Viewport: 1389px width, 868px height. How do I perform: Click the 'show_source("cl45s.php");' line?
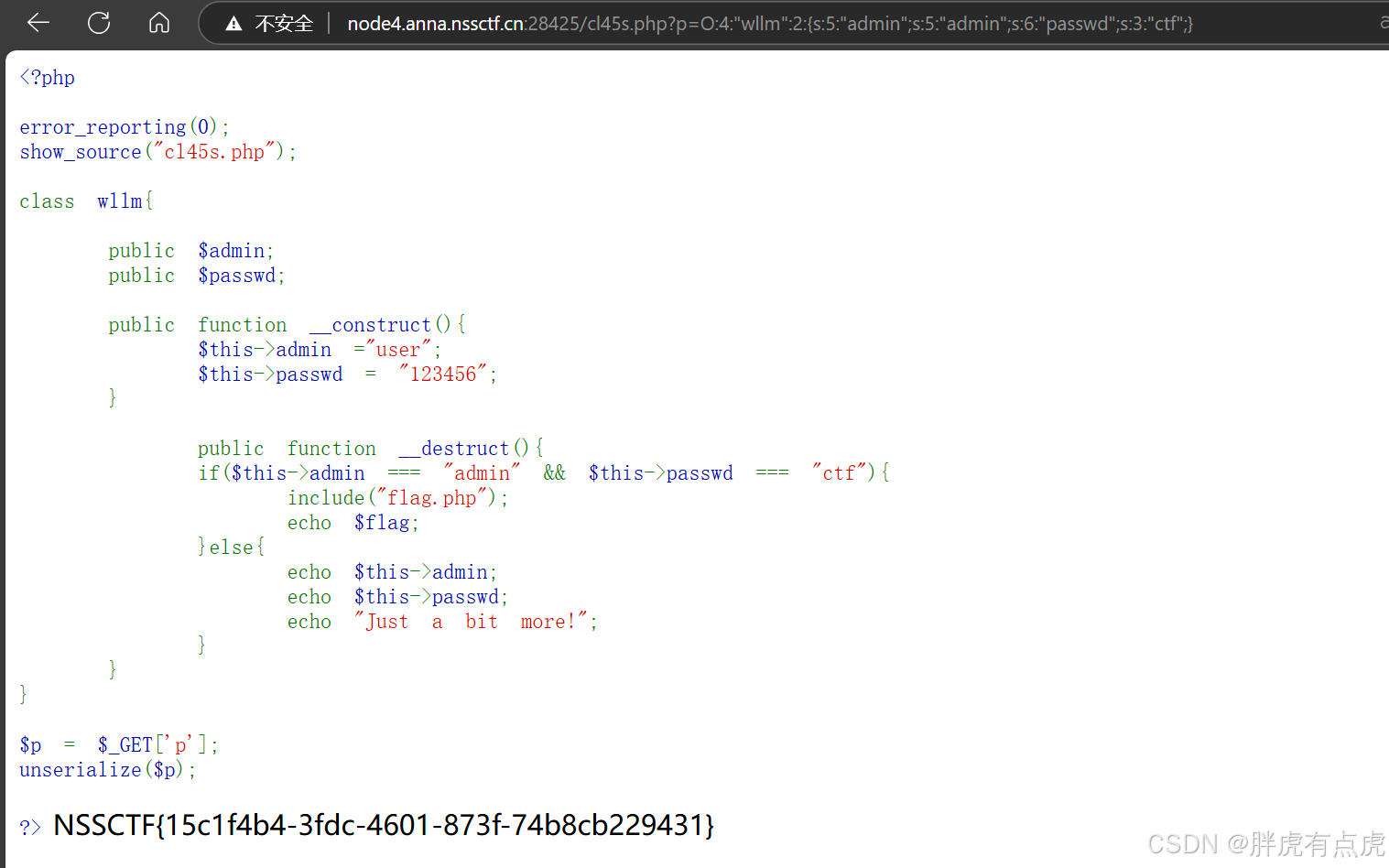click(158, 152)
